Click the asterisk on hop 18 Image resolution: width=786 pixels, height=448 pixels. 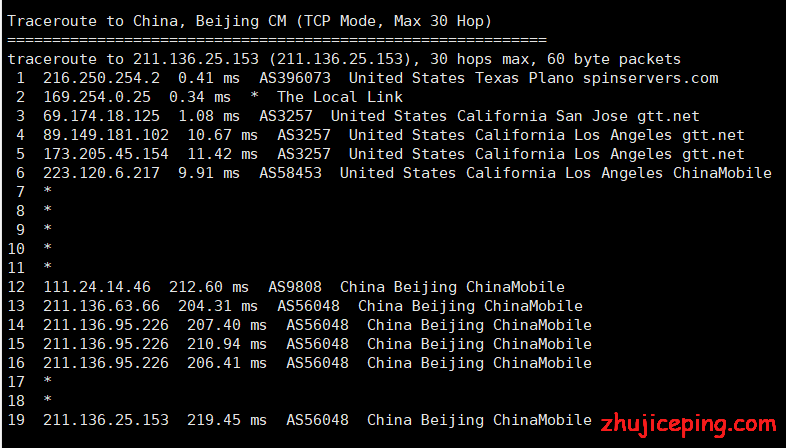48,400
